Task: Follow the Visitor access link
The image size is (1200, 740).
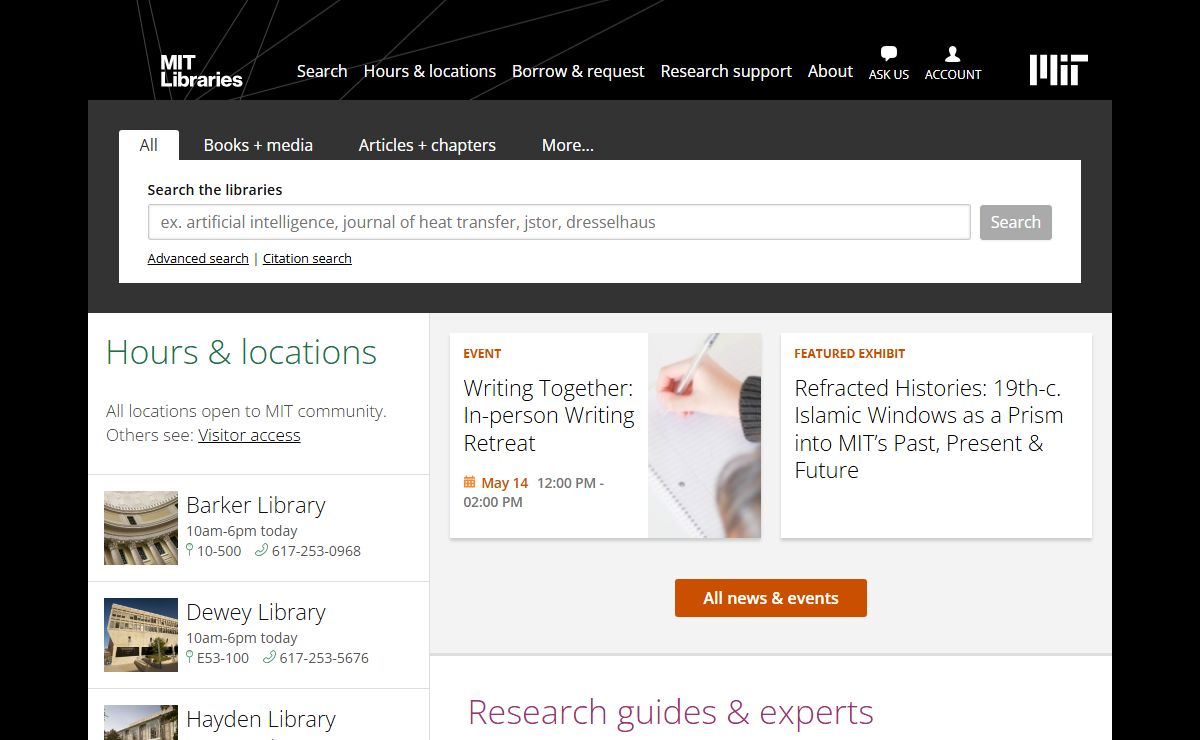Action: pyautogui.click(x=249, y=435)
